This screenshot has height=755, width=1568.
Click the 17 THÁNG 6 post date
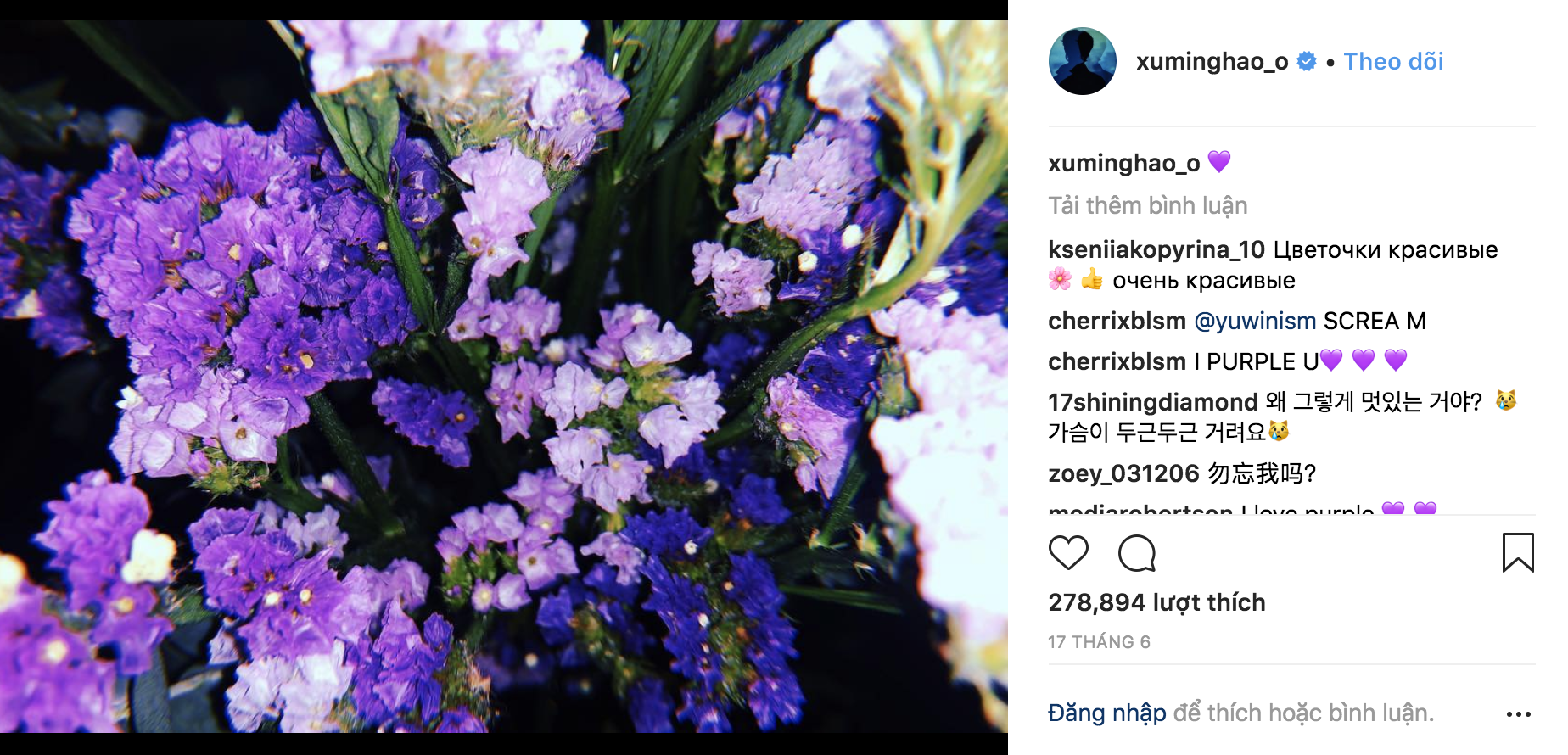click(x=1099, y=642)
